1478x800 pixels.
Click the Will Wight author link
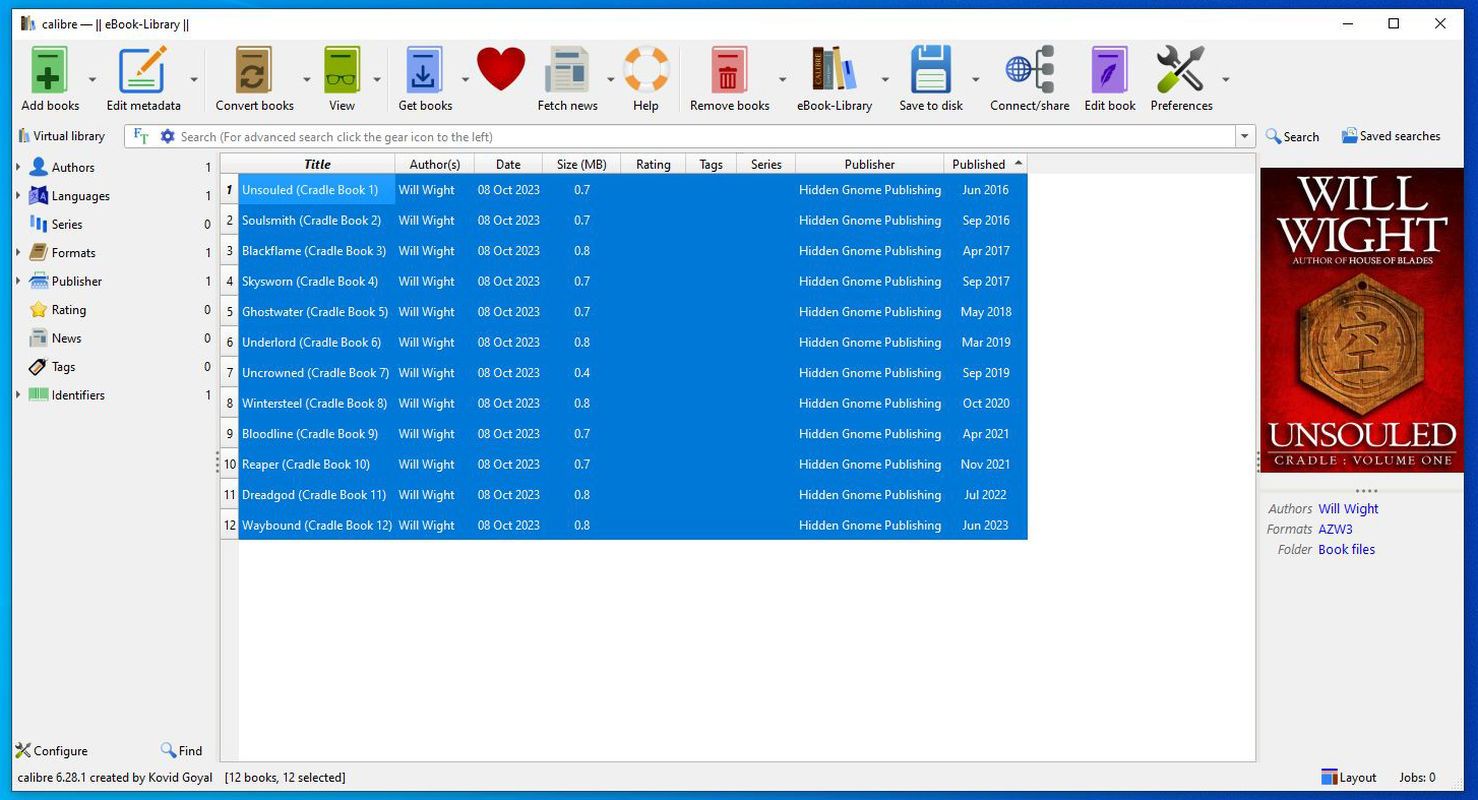coord(1348,508)
